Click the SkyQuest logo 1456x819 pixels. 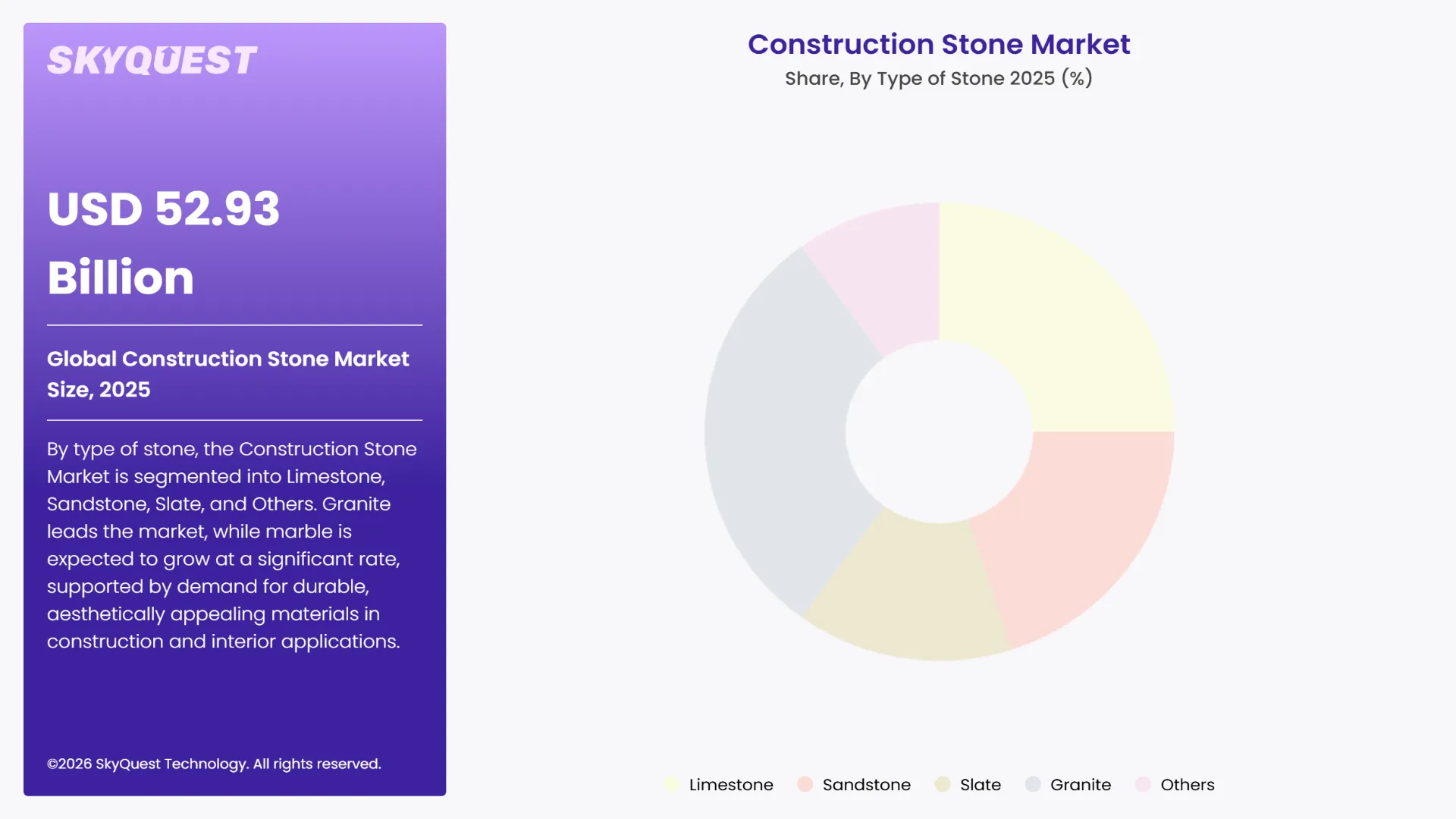(x=152, y=61)
